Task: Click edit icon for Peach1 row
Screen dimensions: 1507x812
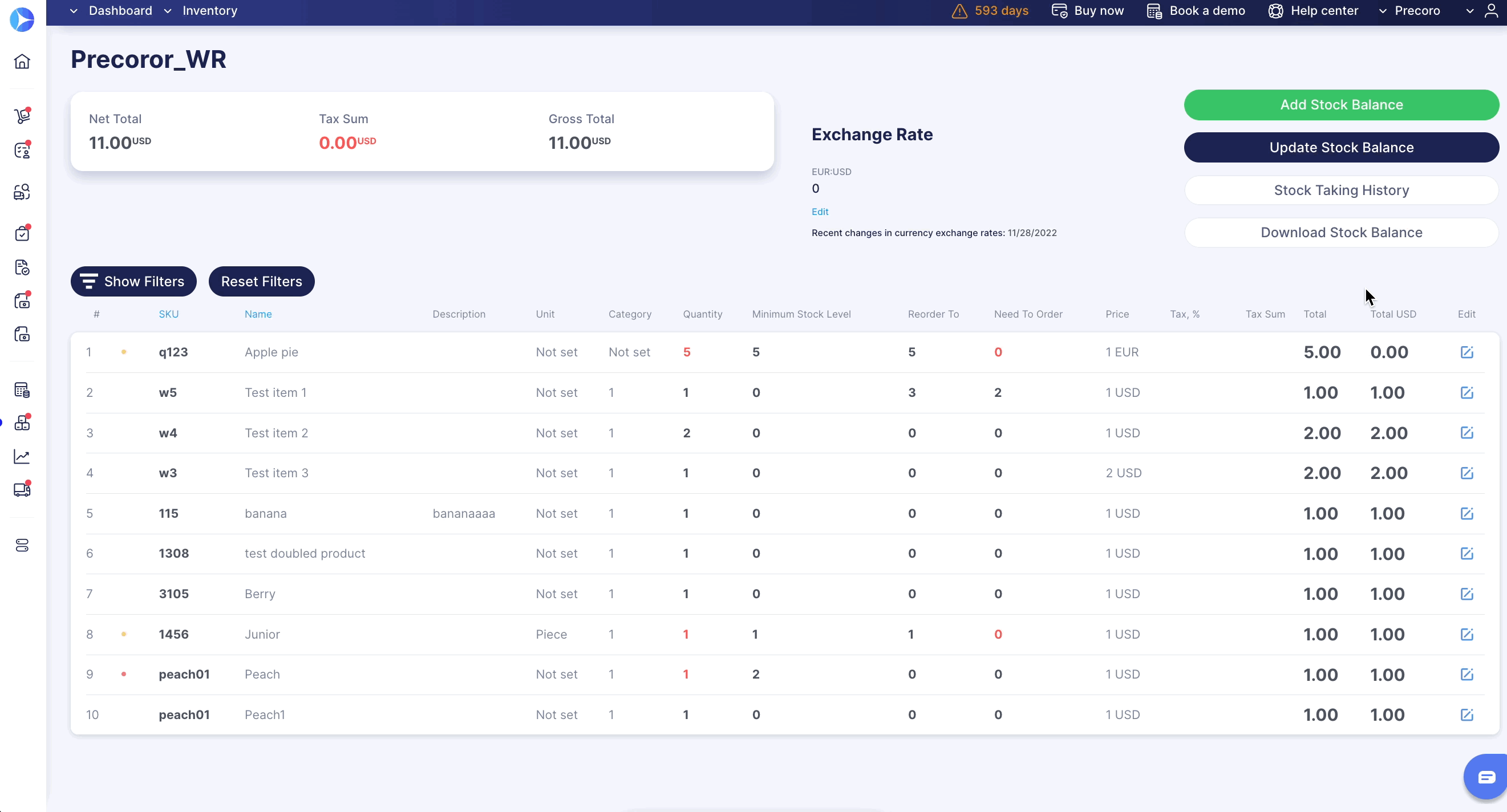Action: [1467, 715]
